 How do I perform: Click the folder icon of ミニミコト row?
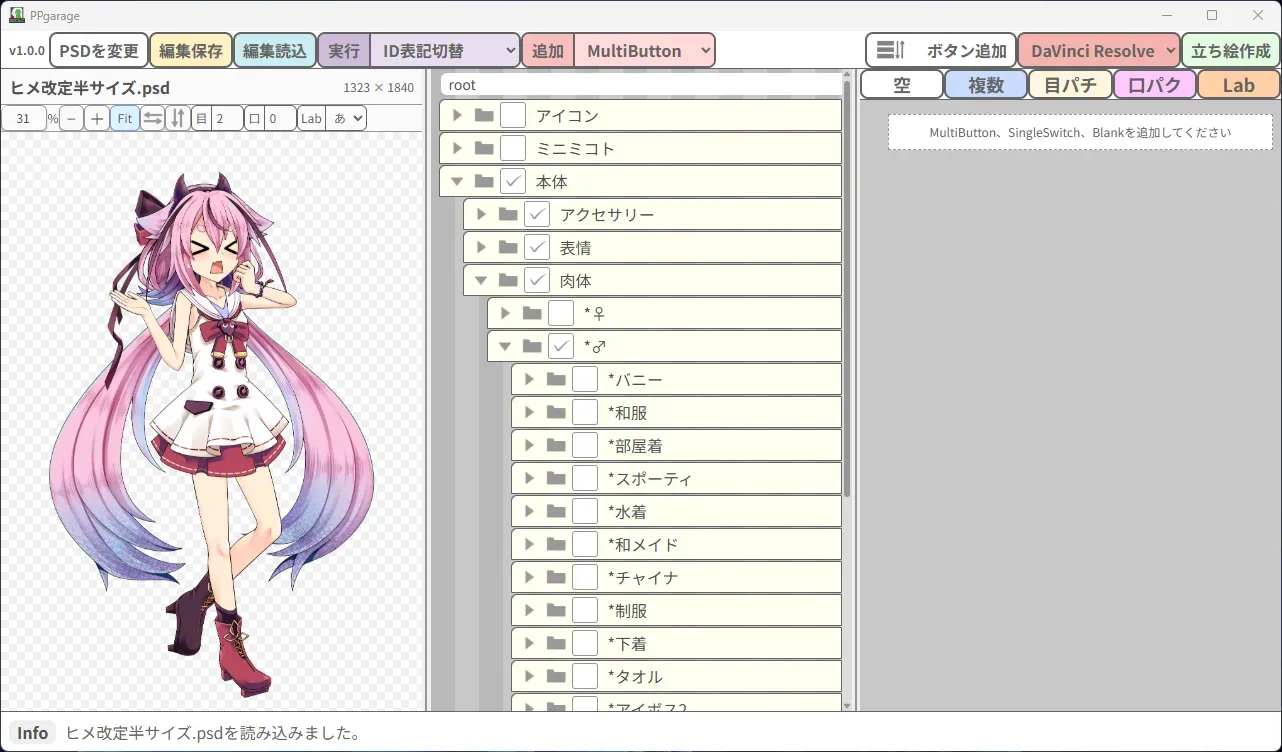click(x=485, y=148)
